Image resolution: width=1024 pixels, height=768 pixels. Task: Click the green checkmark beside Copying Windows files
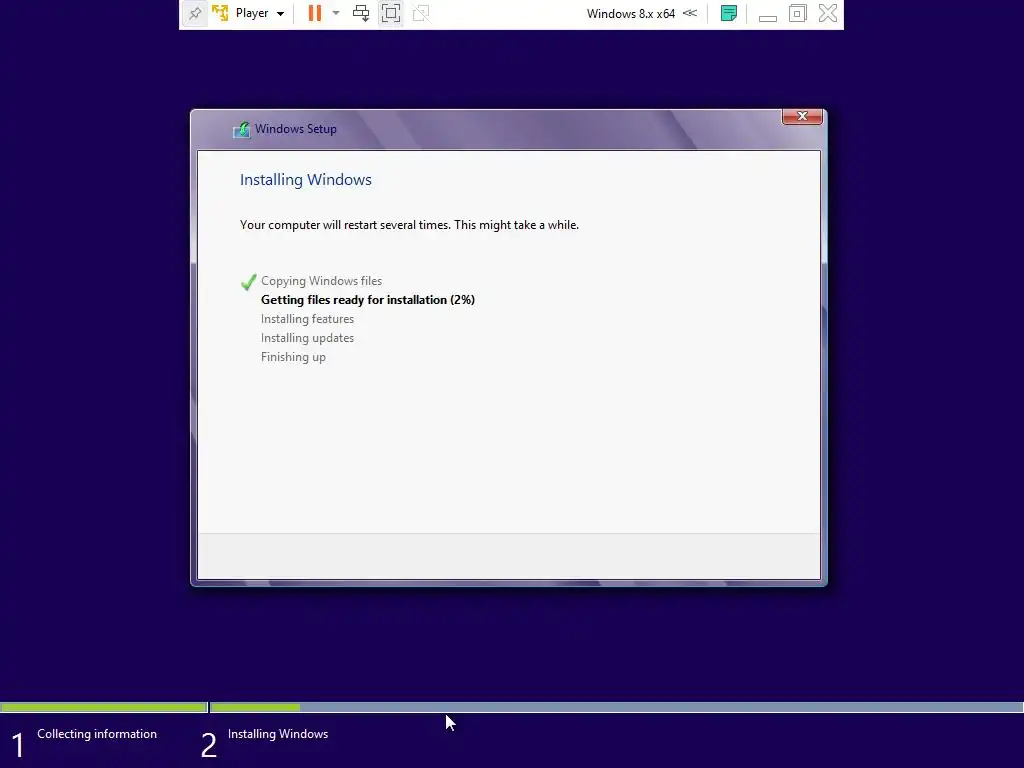248,281
